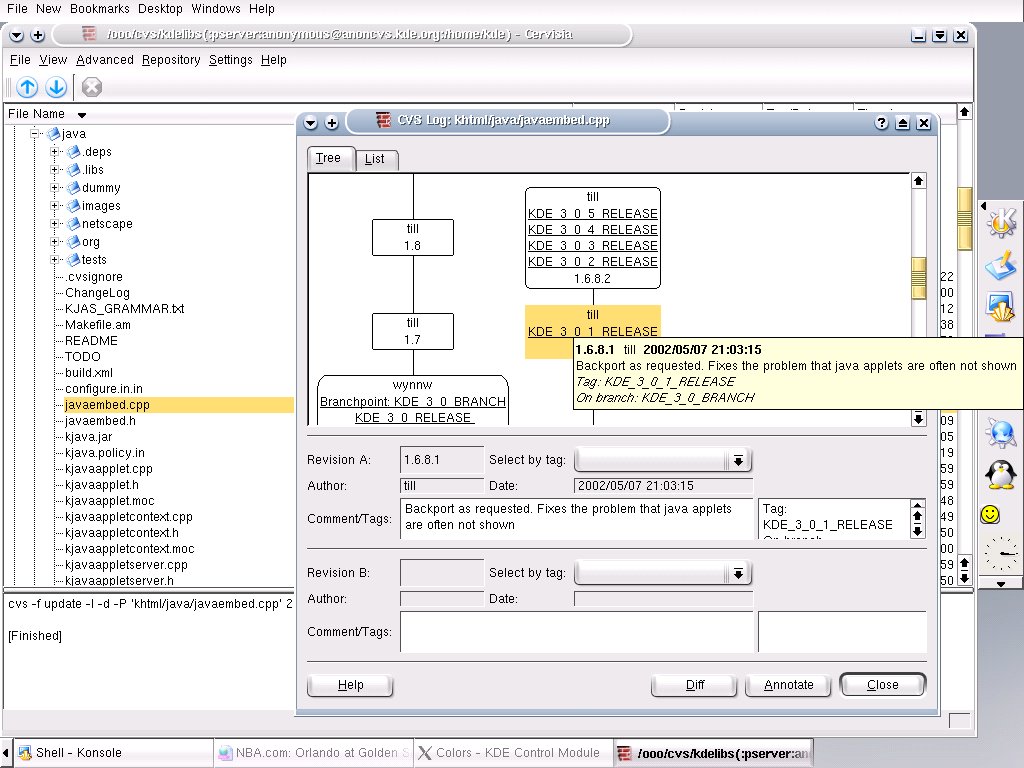Viewport: 1024px width, 768px height.
Task: Click the yellow smiley panel icon
Action: pyautogui.click(x=990, y=515)
